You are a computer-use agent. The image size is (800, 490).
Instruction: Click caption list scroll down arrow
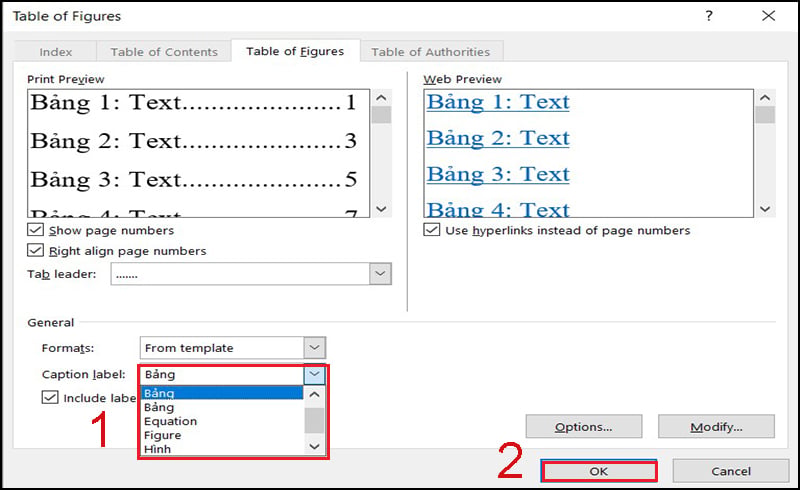(314, 447)
